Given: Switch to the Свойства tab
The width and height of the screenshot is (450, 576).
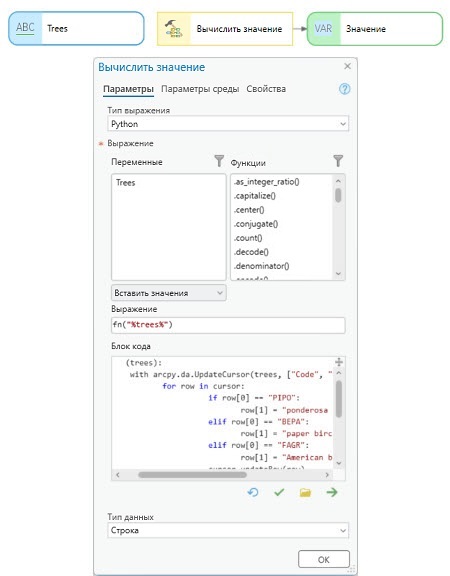Looking at the screenshot, I should click(266, 89).
